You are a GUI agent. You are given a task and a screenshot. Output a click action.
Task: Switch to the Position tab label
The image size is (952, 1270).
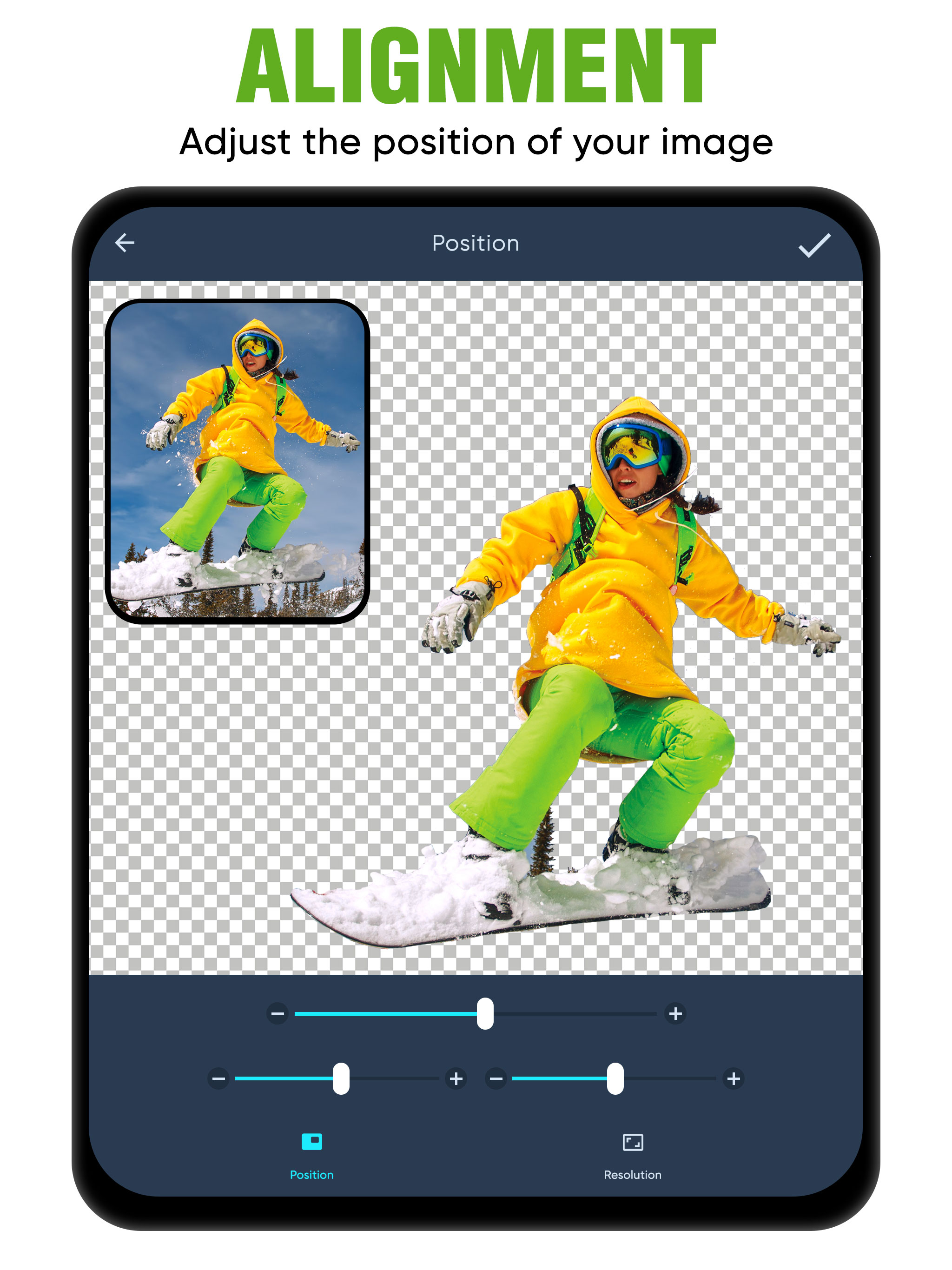[x=311, y=1175]
